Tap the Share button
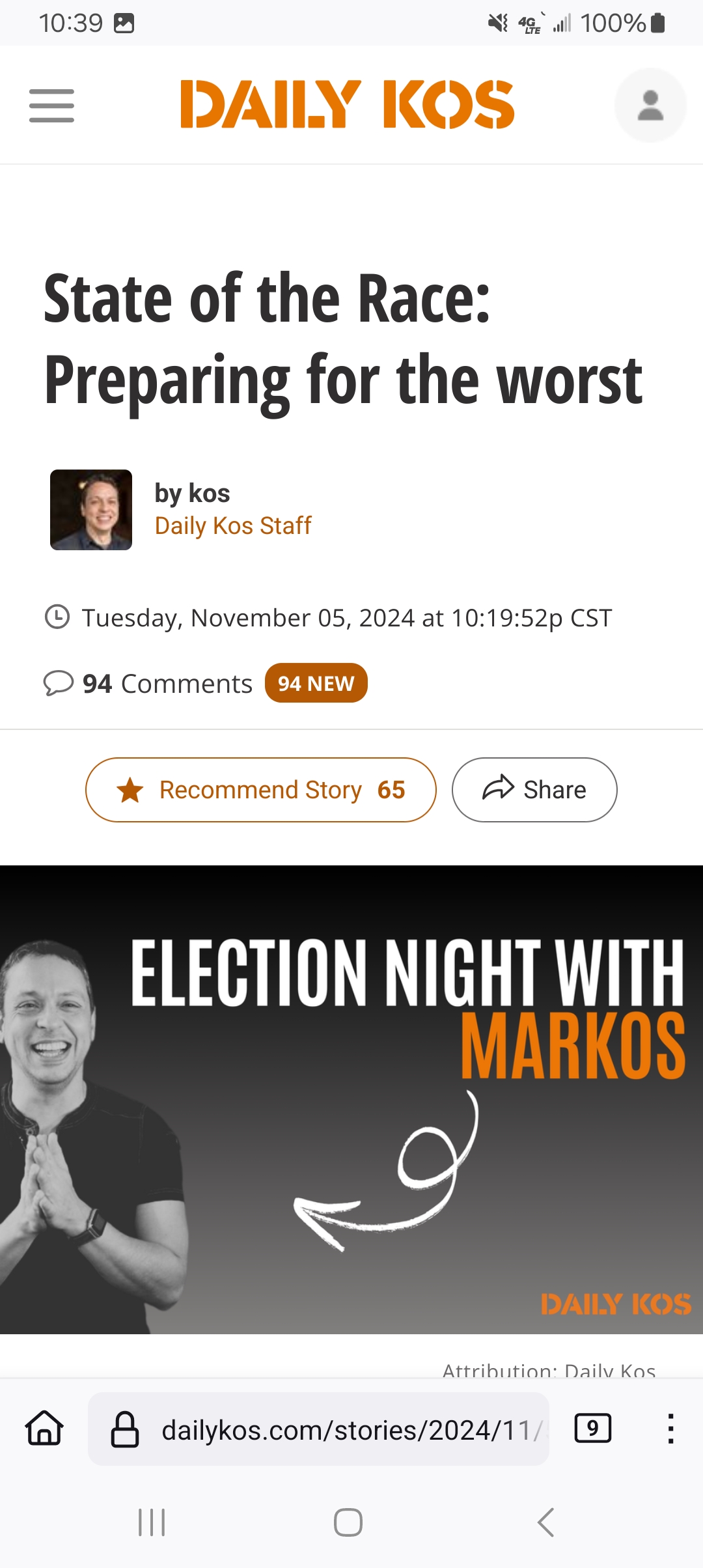This screenshot has height=1568, width=703. pos(534,790)
